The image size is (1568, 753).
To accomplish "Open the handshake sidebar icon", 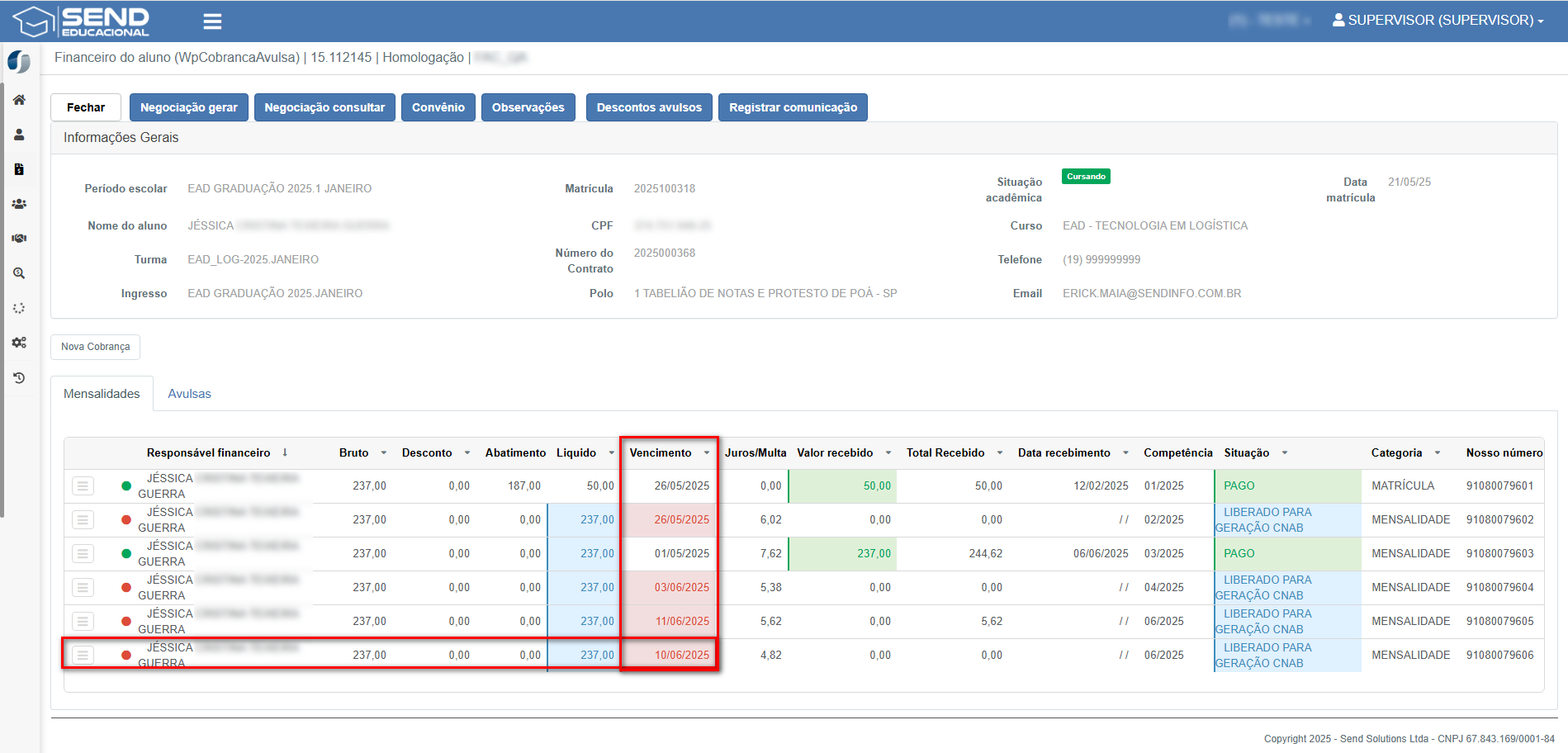I will pos(19,239).
